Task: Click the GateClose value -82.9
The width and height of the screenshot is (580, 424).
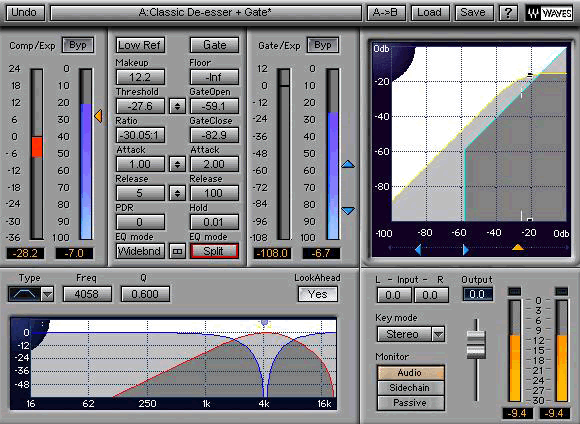Action: click(214, 135)
